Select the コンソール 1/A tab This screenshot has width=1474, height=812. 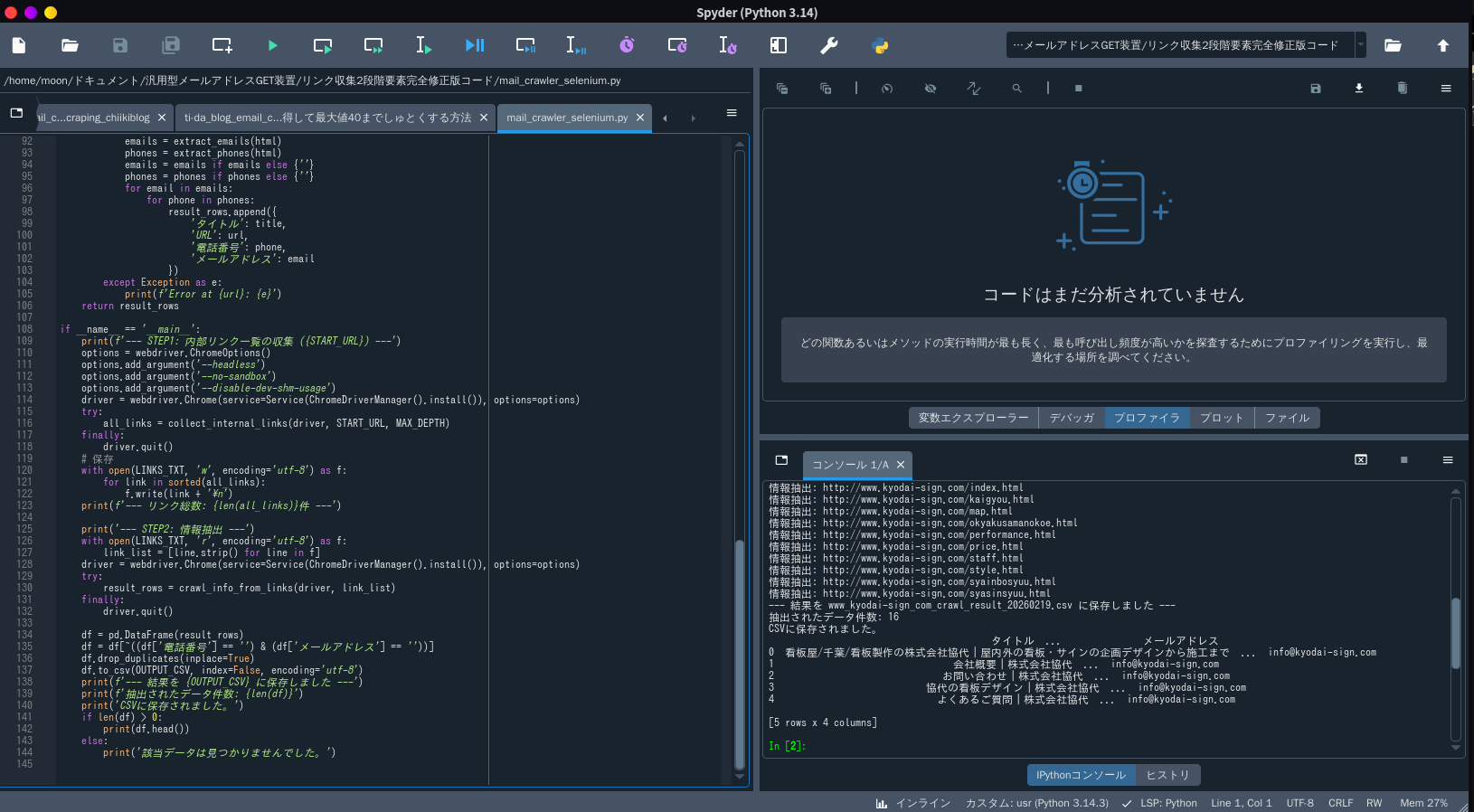850,465
